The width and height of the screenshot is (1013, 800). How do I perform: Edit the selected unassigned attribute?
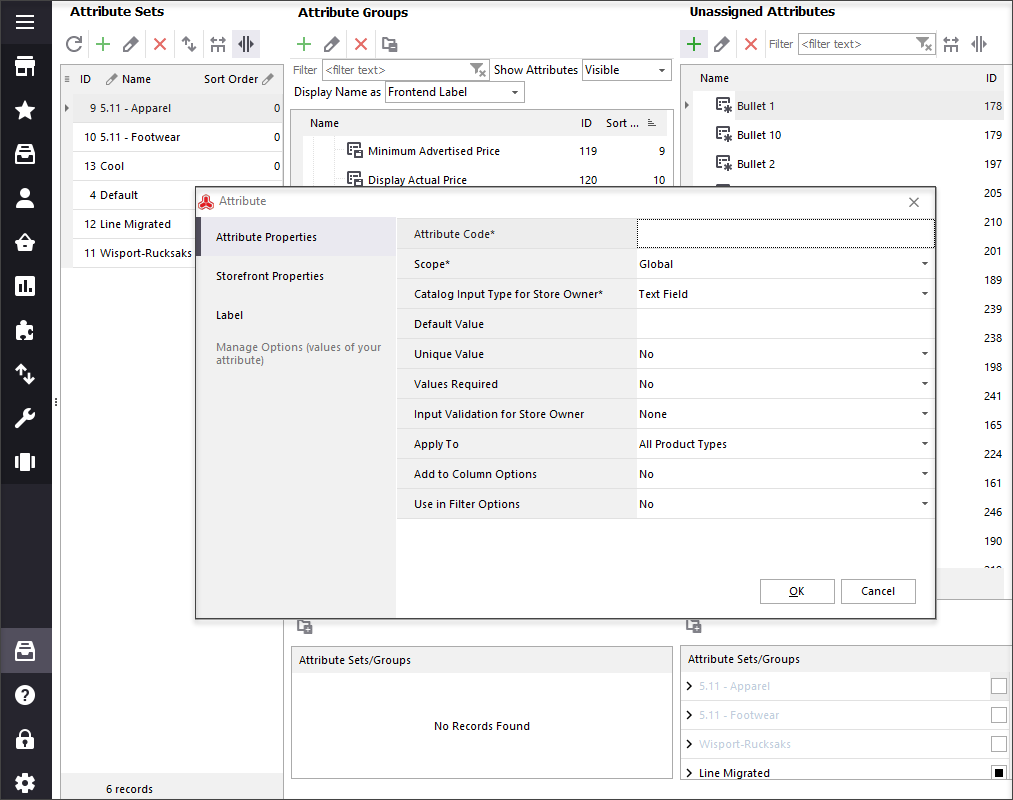click(722, 44)
